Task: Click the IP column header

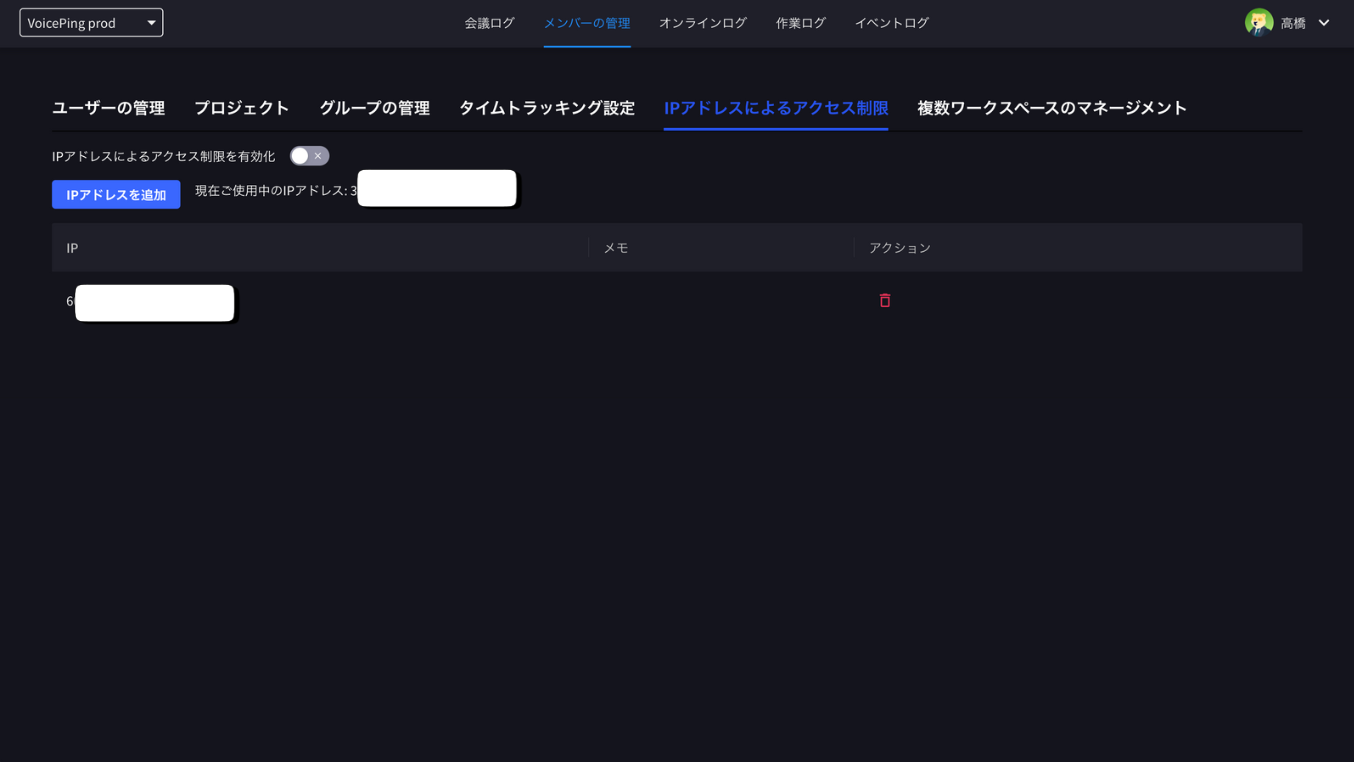Action: pyautogui.click(x=71, y=247)
